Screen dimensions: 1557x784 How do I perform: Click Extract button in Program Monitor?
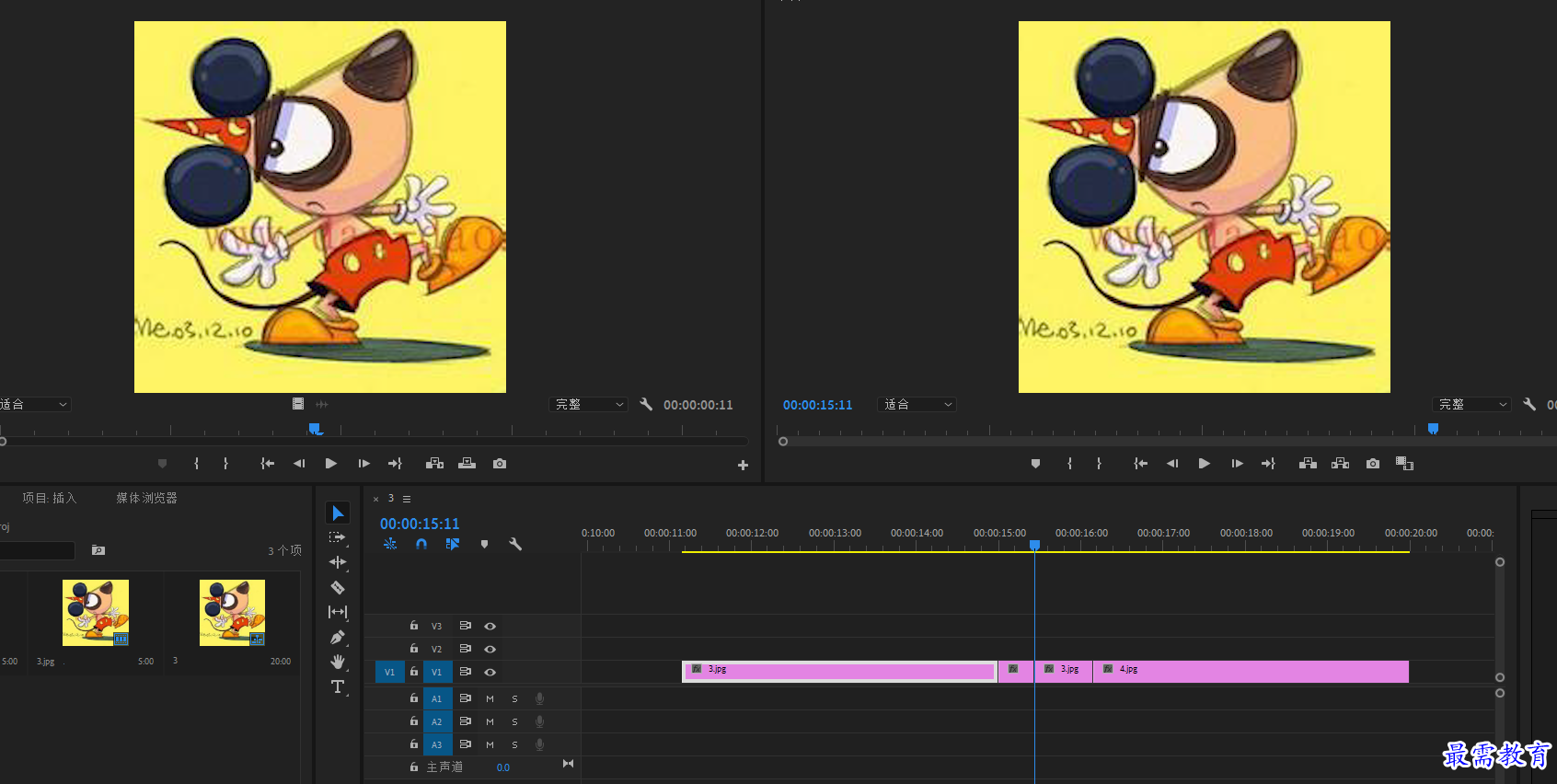point(1341,464)
